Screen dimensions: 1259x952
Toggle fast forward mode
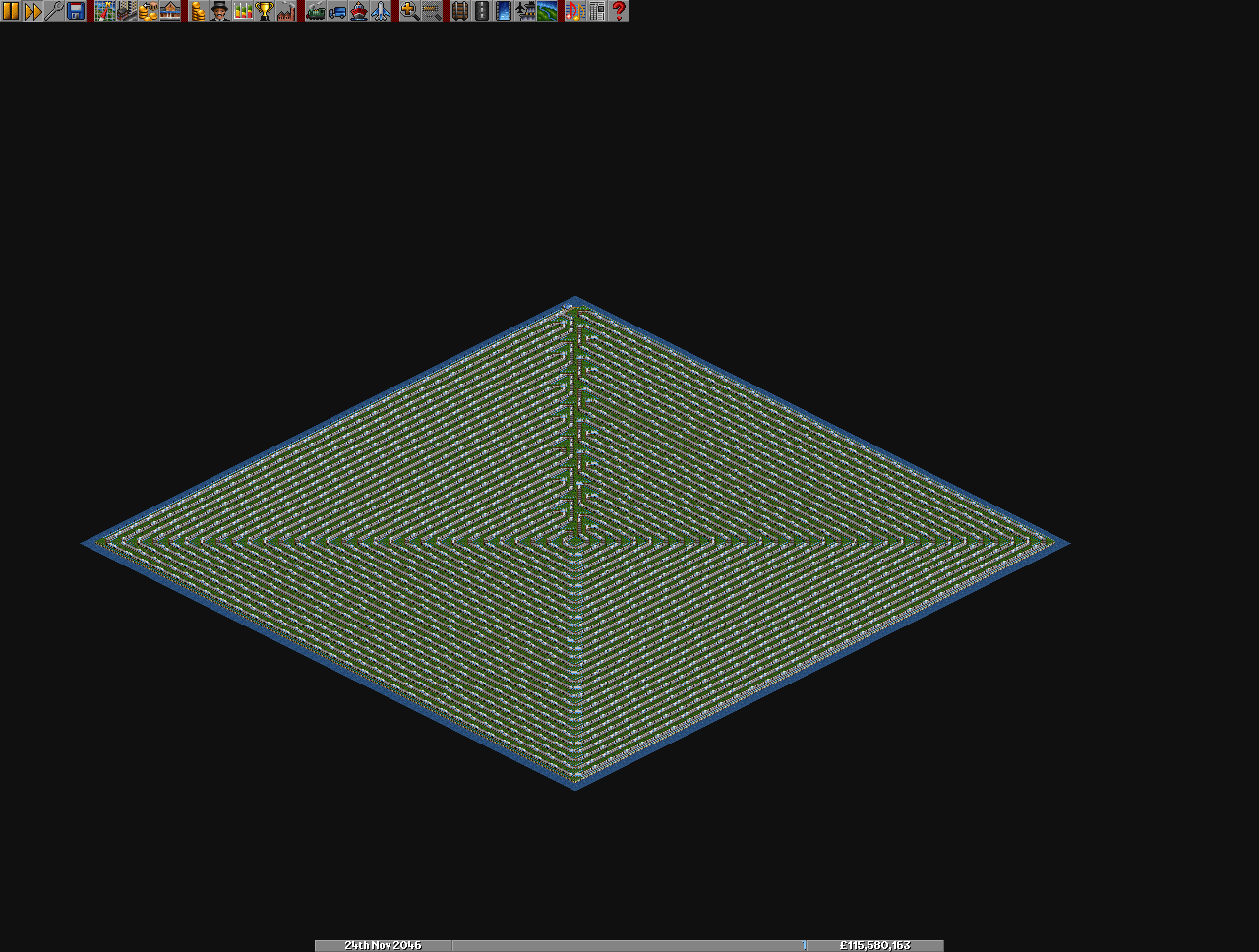(x=32, y=11)
